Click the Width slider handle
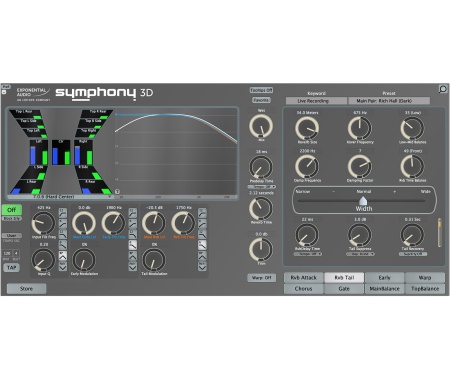The width and height of the screenshot is (450, 380). (363, 201)
